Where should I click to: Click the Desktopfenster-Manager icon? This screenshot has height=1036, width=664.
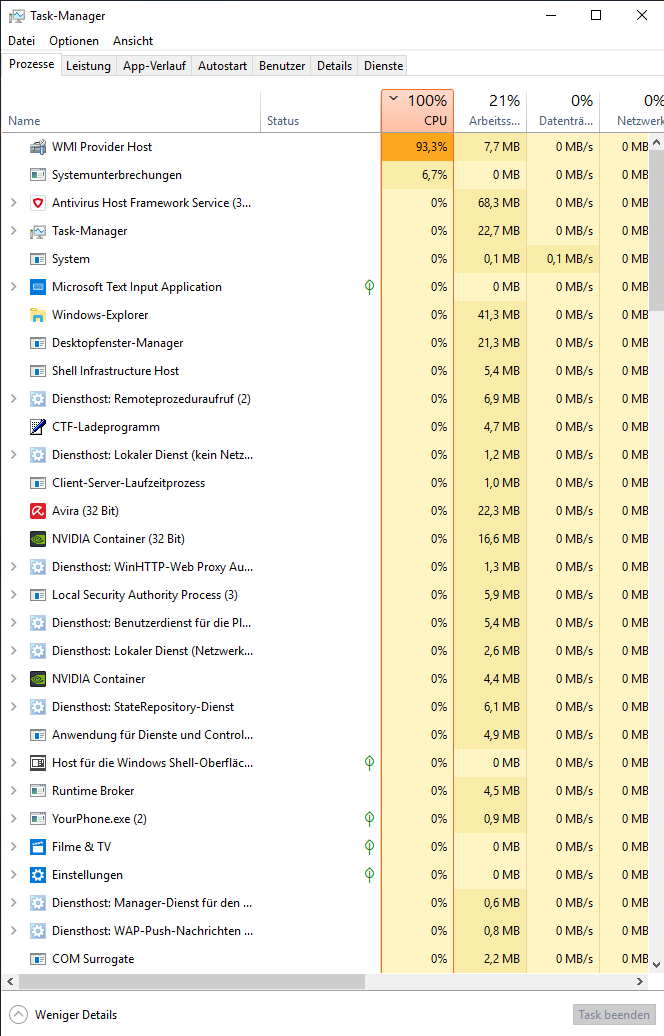pyautogui.click(x=38, y=343)
